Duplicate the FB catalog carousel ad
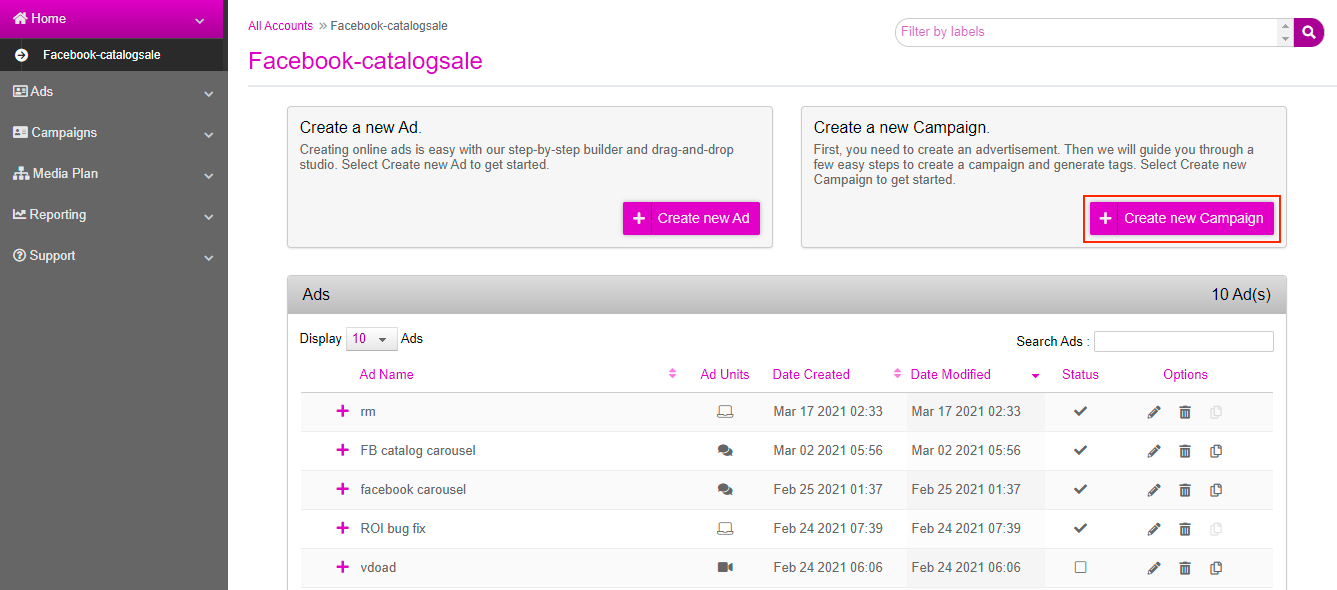The width and height of the screenshot is (1337, 590). pos(1216,451)
